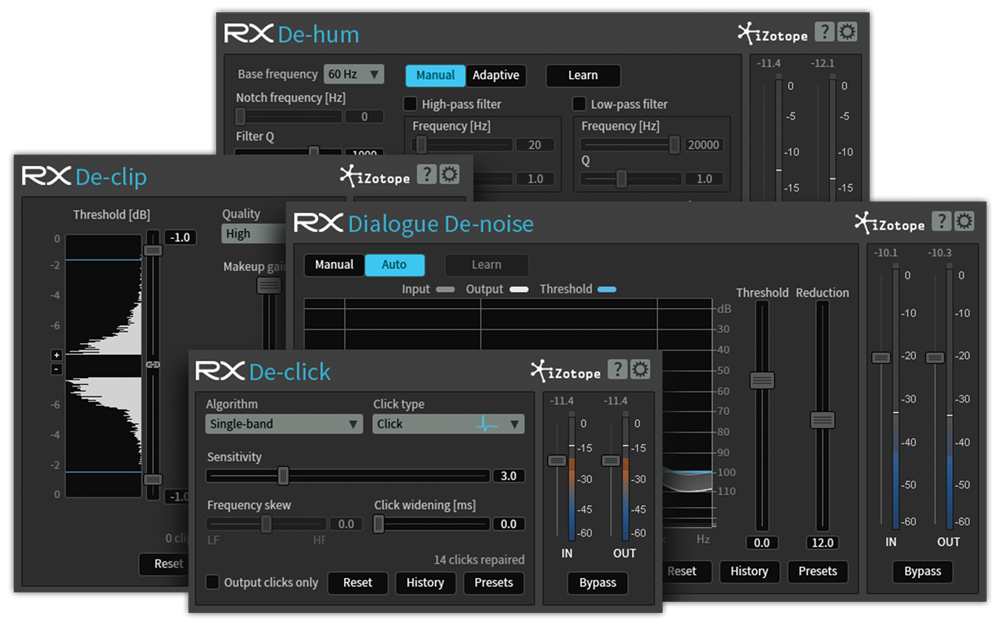This screenshot has width=1000, height=625.
Task: Switch Dialogue De-noise to Auto mode
Action: (x=394, y=265)
